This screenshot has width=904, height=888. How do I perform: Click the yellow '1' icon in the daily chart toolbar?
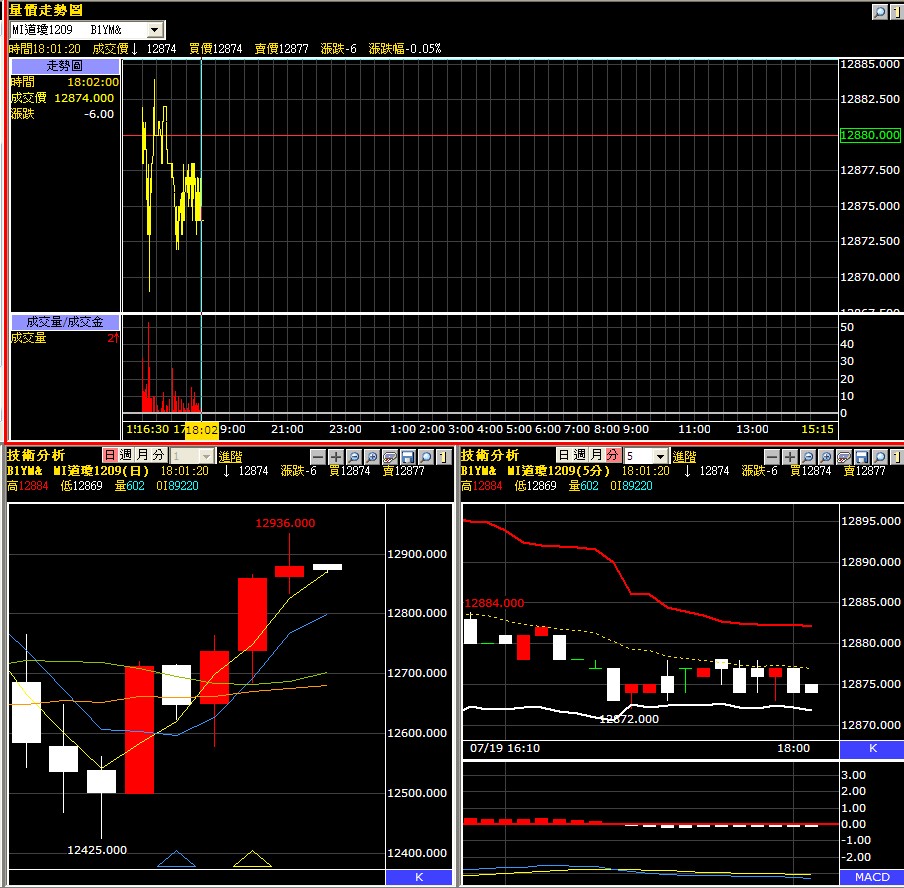(x=443, y=457)
